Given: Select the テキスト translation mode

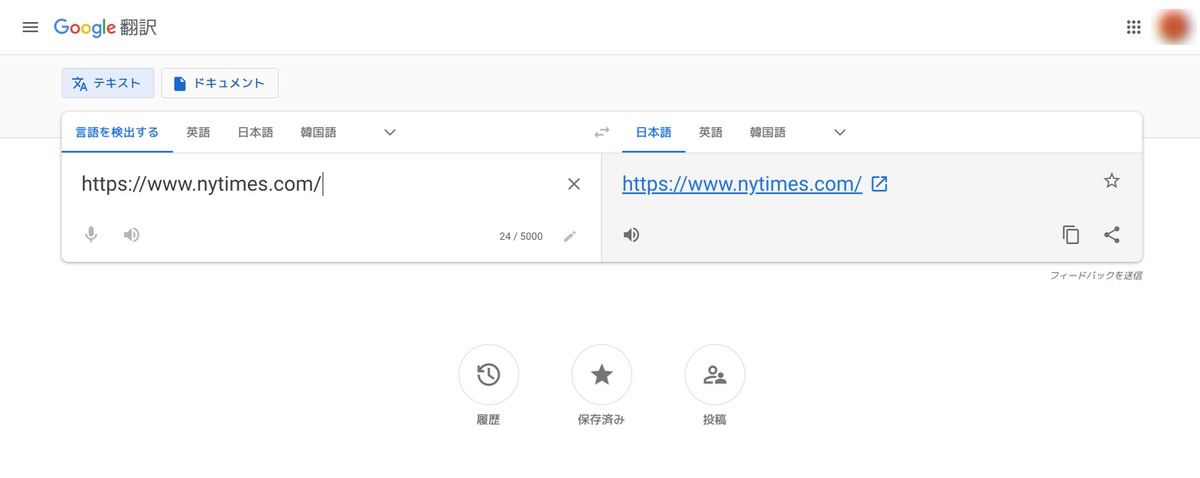Looking at the screenshot, I should pos(108,83).
